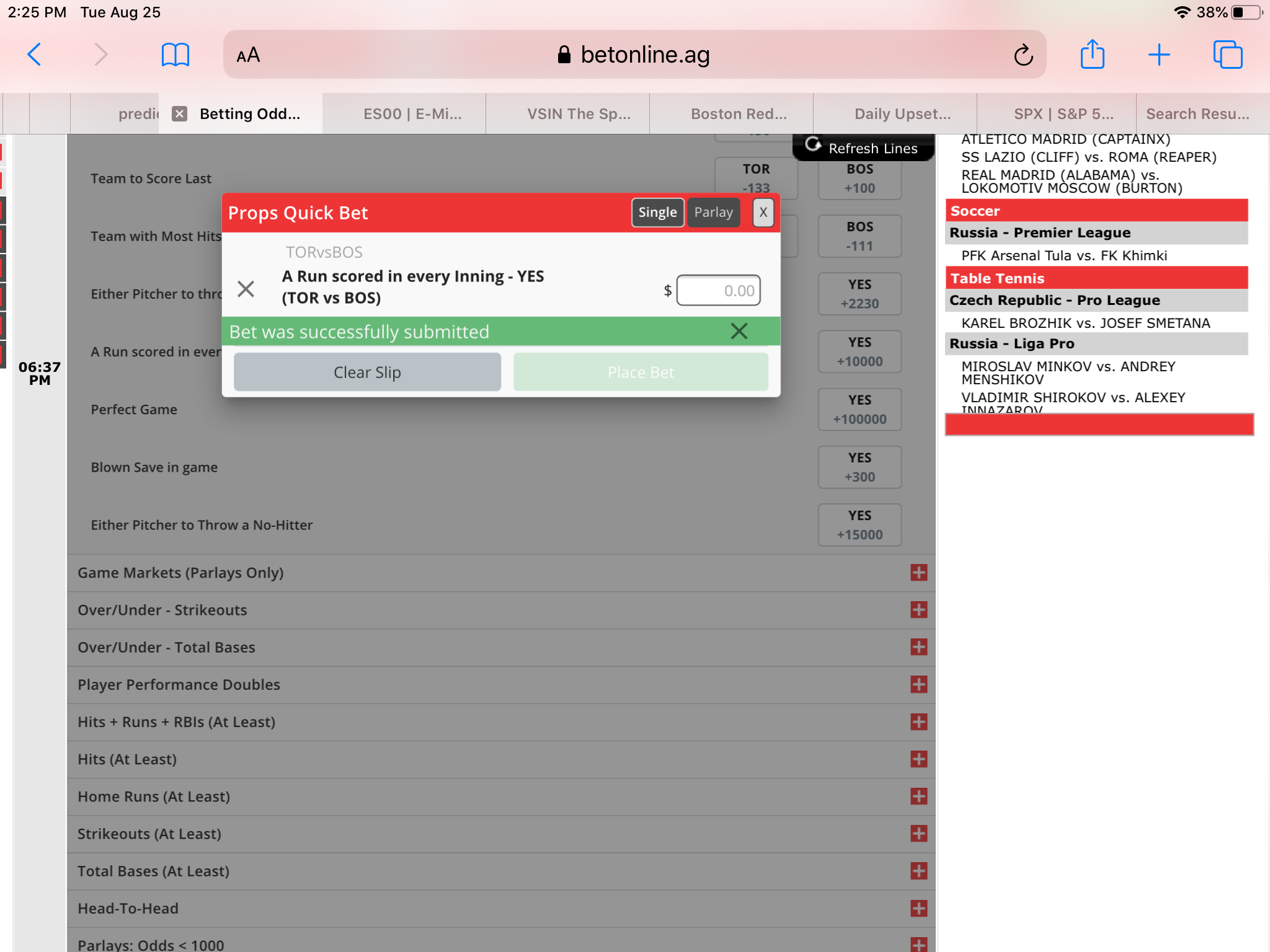The height and width of the screenshot is (952, 1270).
Task: Open PFK Arsenal Tula vs. FK Khimki
Action: pyautogui.click(x=1064, y=255)
